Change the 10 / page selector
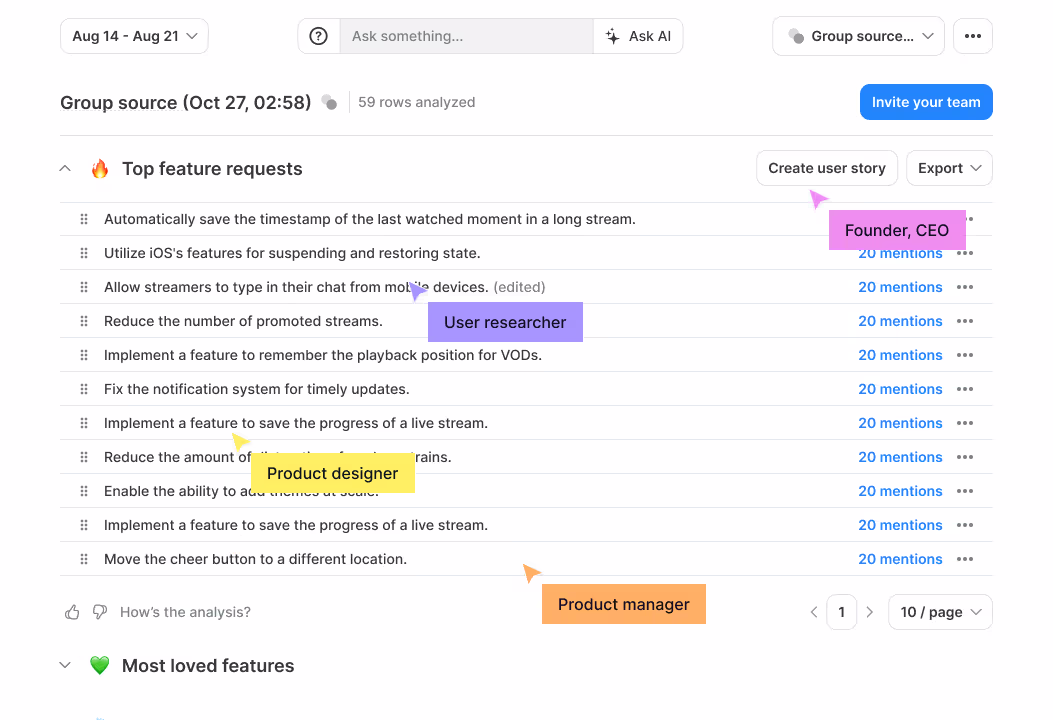The width and height of the screenshot is (1053, 720). point(940,612)
